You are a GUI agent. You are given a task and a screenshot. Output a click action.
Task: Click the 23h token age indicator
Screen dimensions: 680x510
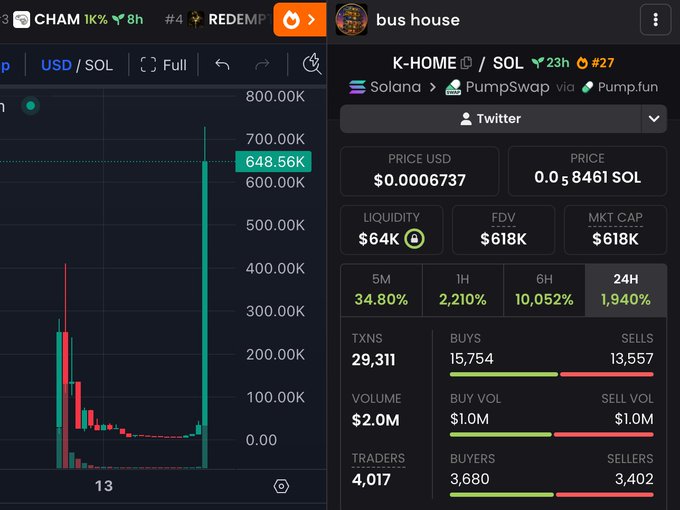[550, 63]
